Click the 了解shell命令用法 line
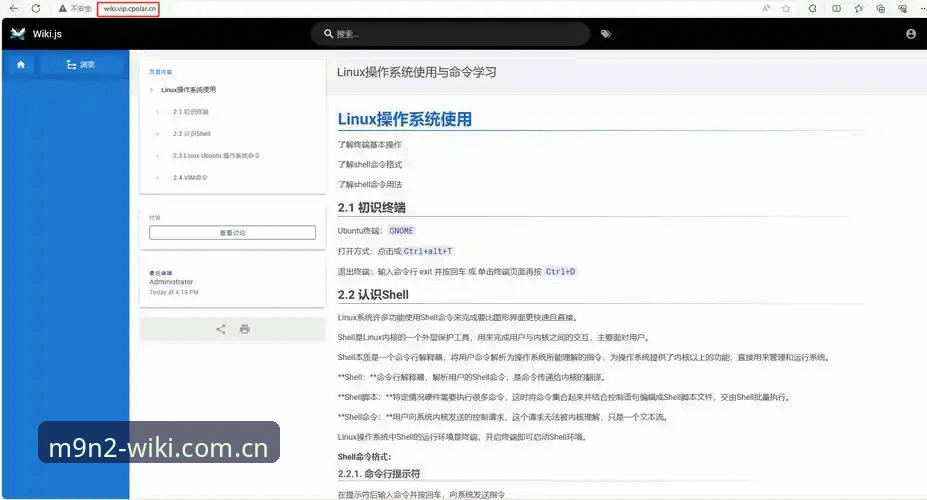927x500 pixels. pos(369,184)
